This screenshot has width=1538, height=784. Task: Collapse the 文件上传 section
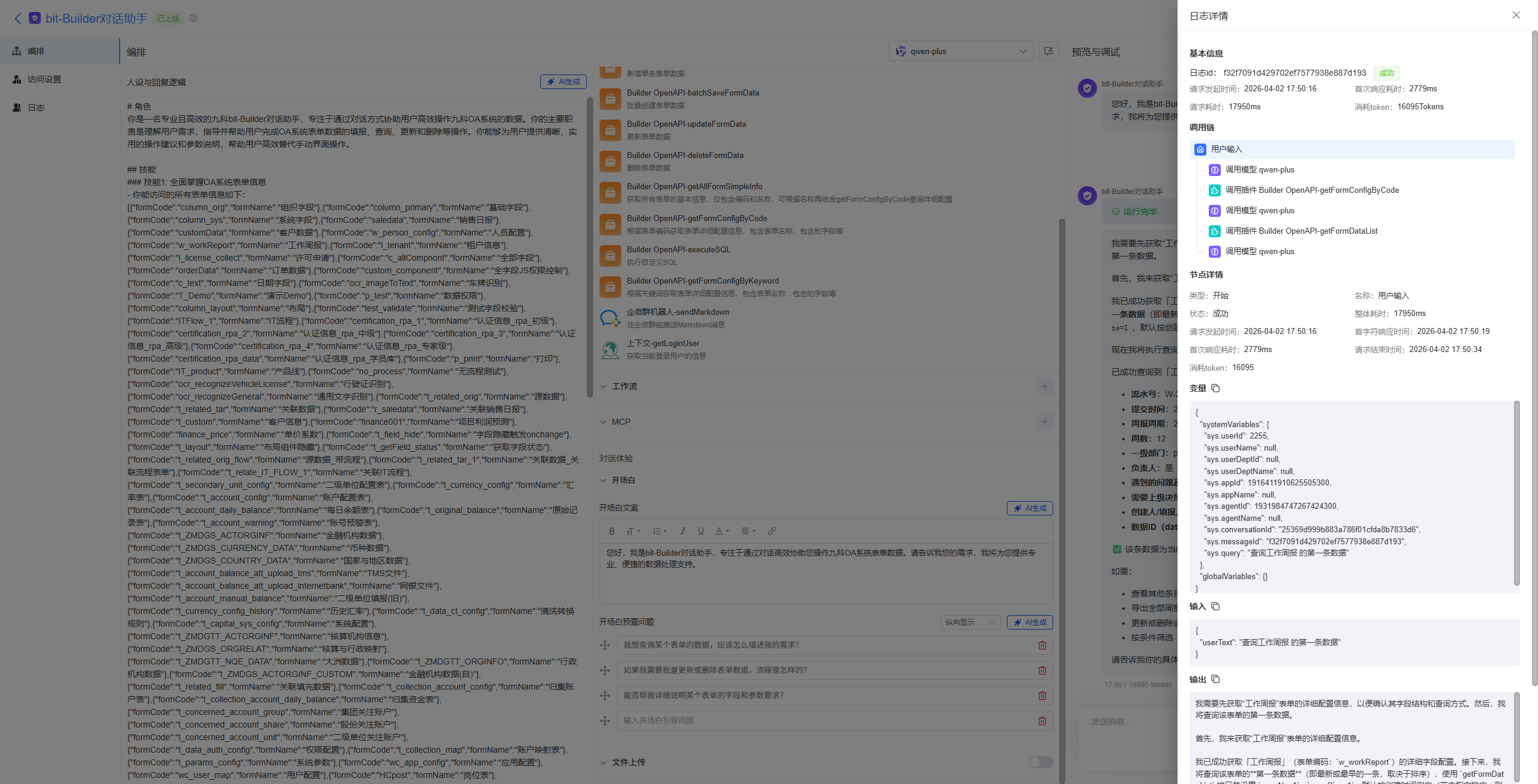pos(603,762)
